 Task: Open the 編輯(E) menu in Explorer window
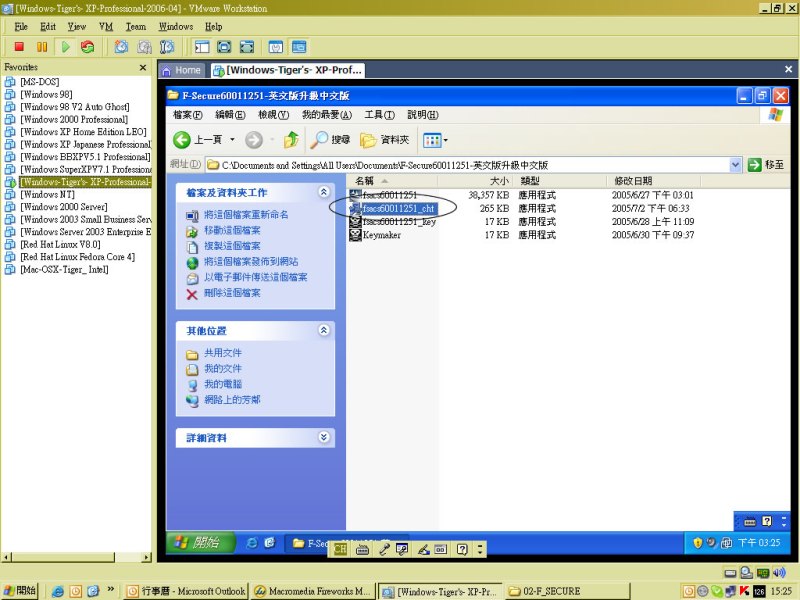[230, 115]
